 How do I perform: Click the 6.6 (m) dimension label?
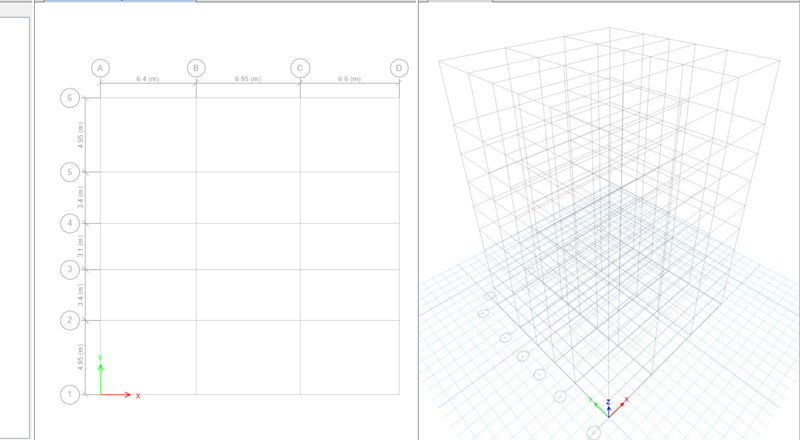point(349,79)
